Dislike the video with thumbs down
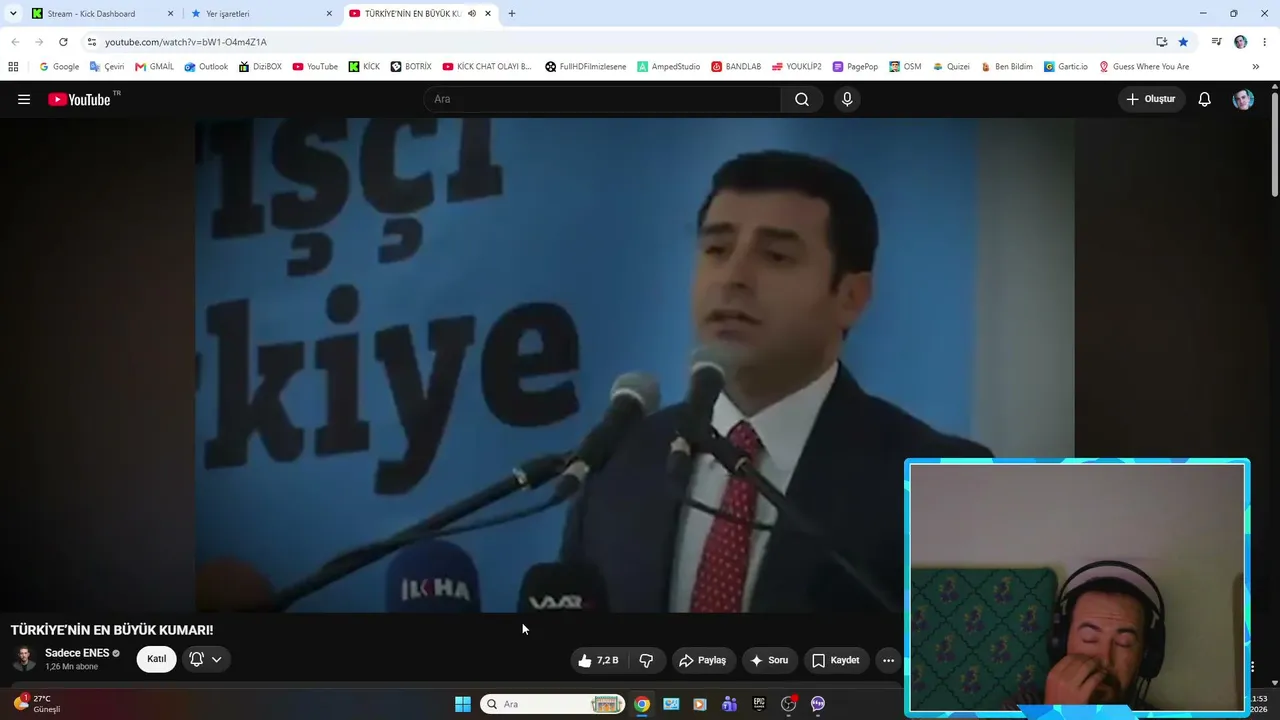The height and width of the screenshot is (720, 1280). (646, 660)
